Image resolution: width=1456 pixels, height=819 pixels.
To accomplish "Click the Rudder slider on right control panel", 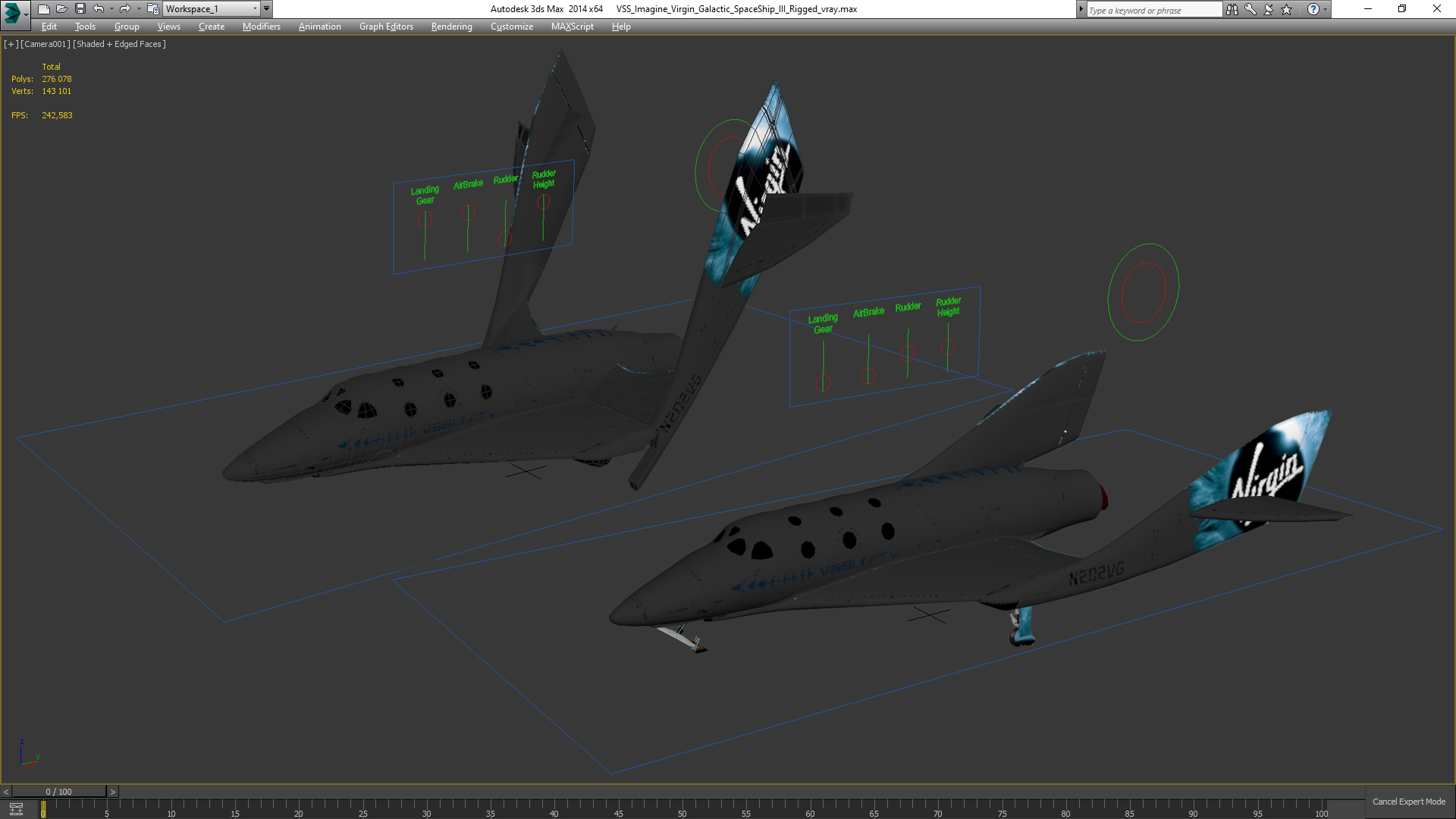I will 908,353.
